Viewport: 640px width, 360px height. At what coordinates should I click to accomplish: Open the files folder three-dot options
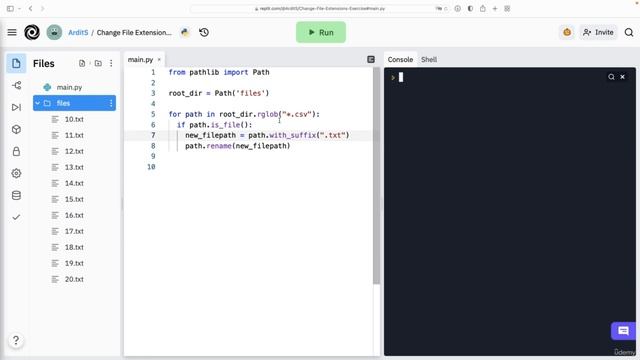[111, 103]
